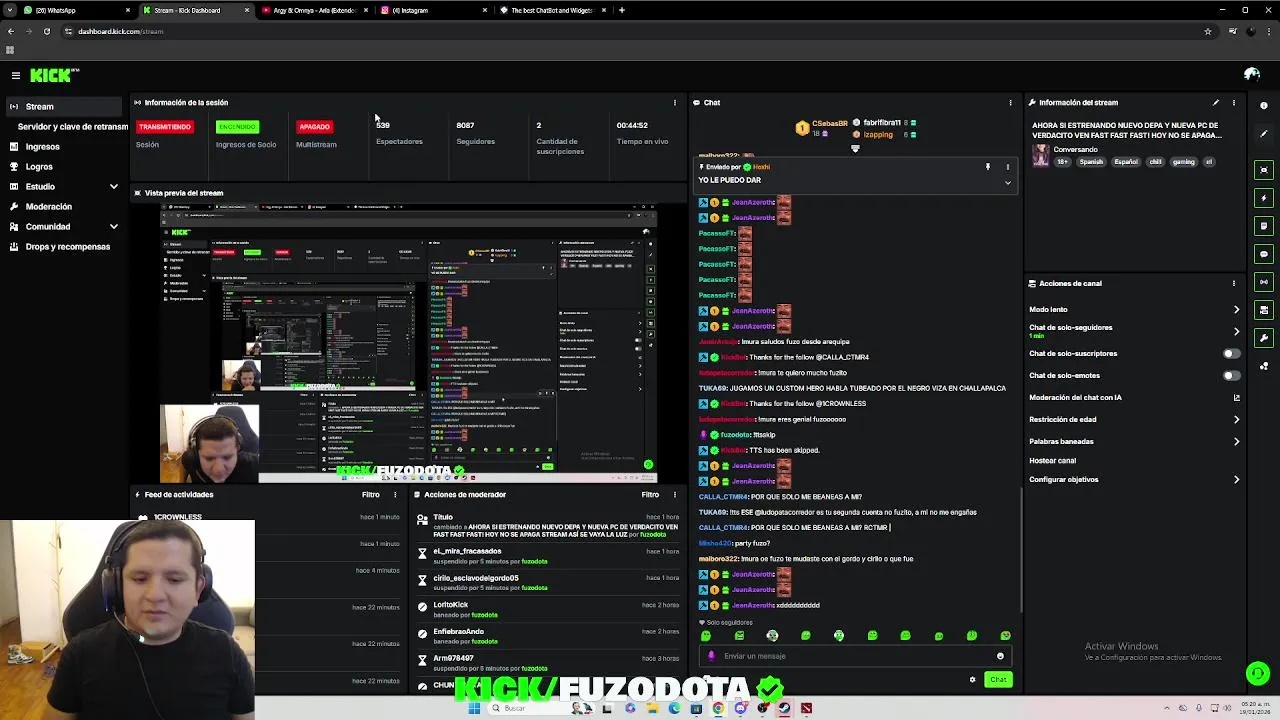Open Drops y recompensas in the sidebar

pyautogui.click(x=65, y=246)
